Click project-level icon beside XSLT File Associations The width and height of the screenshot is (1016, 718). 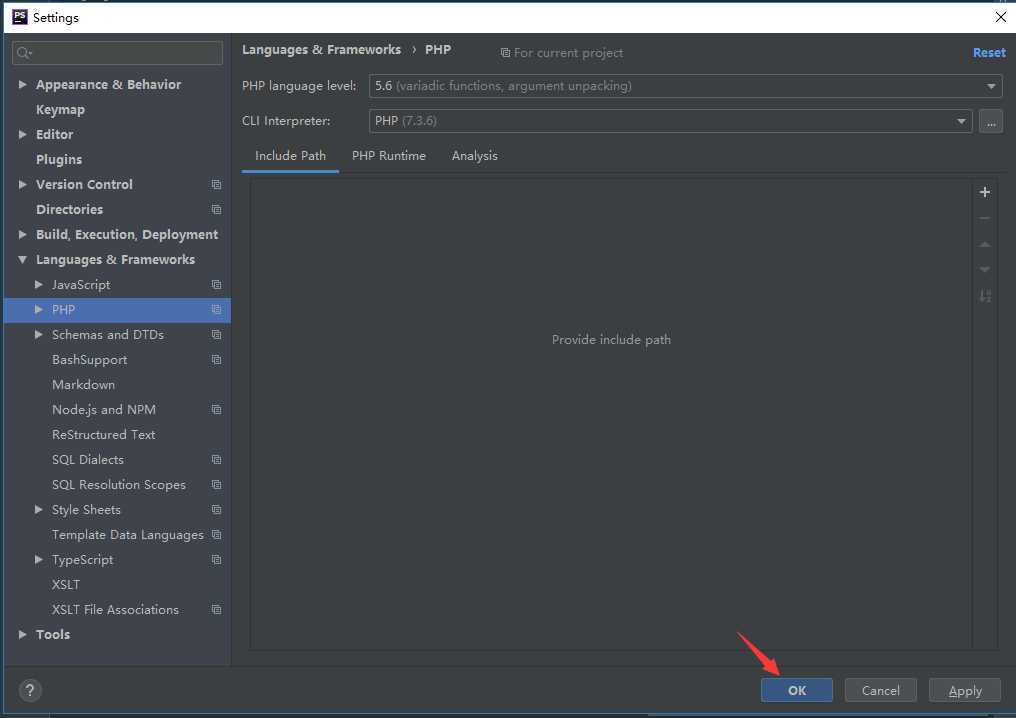(216, 610)
